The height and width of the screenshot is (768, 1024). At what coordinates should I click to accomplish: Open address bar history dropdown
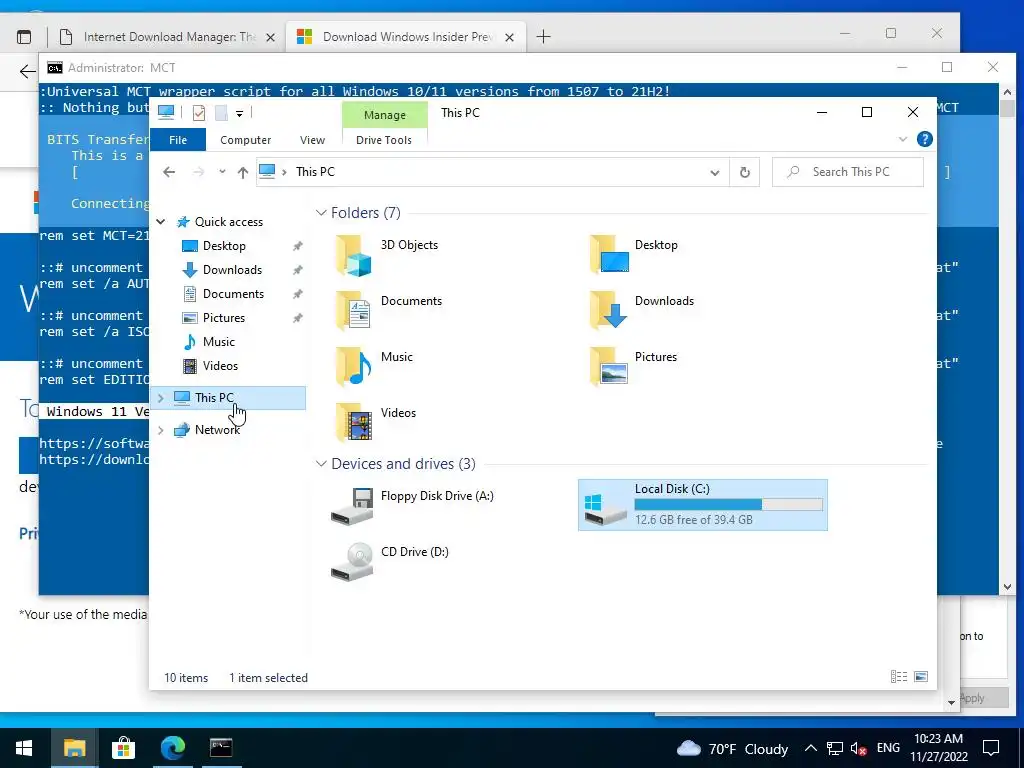[x=714, y=172]
